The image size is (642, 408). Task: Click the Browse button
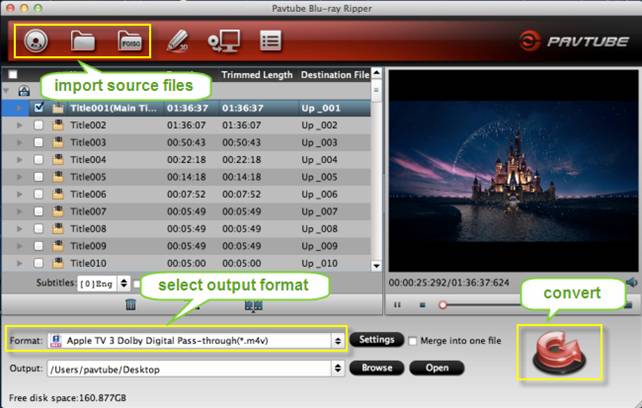coord(377,368)
